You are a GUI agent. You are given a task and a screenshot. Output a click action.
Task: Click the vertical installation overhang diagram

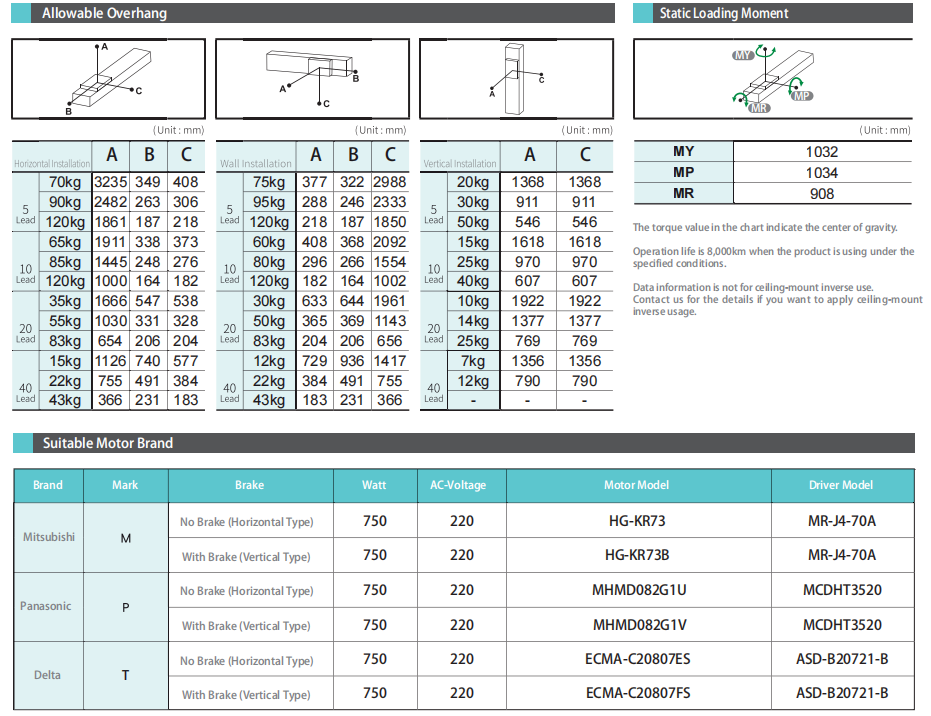pyautogui.click(x=516, y=79)
